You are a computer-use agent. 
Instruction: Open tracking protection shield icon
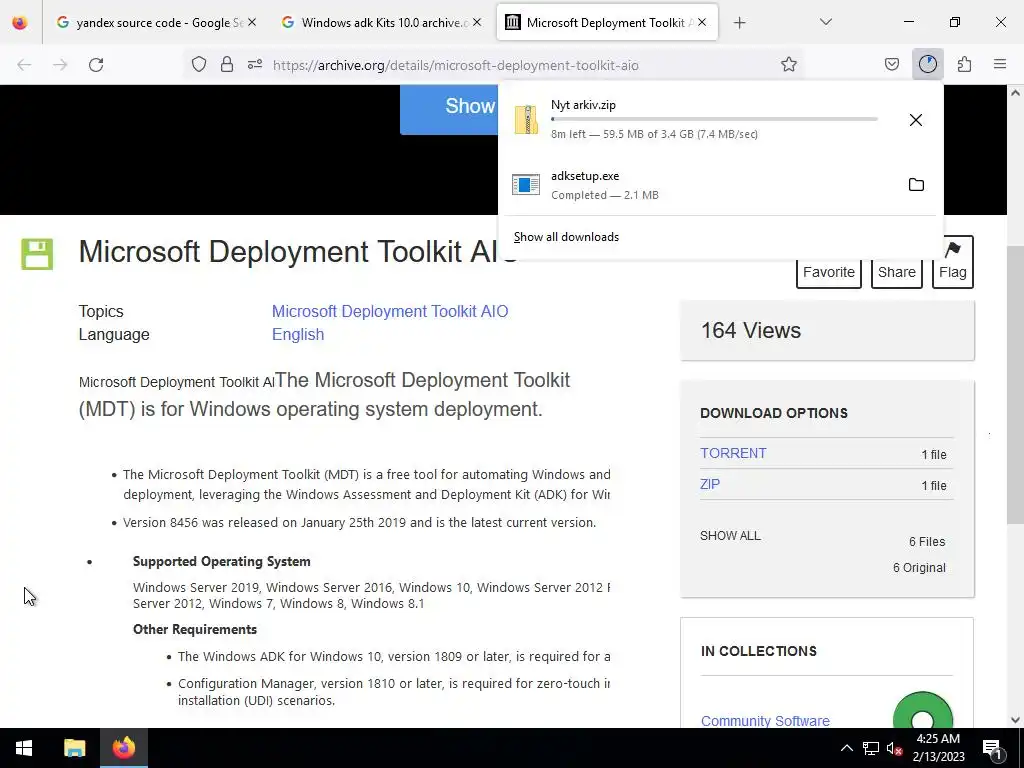[x=199, y=65]
